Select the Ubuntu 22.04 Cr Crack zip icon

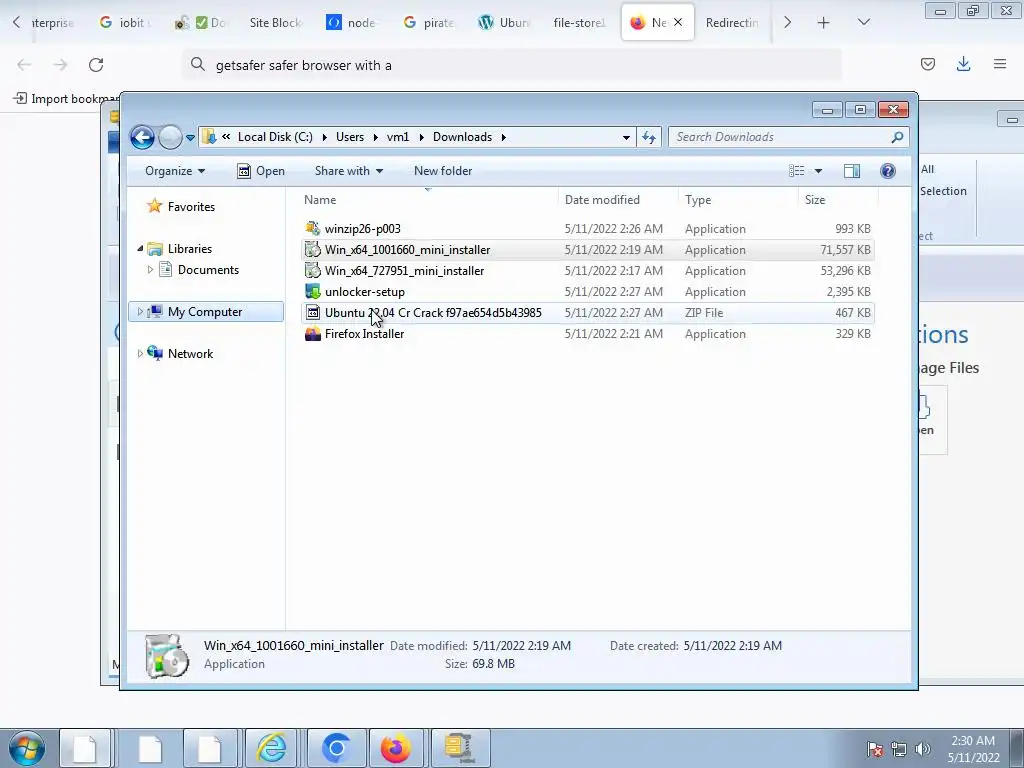[313, 313]
